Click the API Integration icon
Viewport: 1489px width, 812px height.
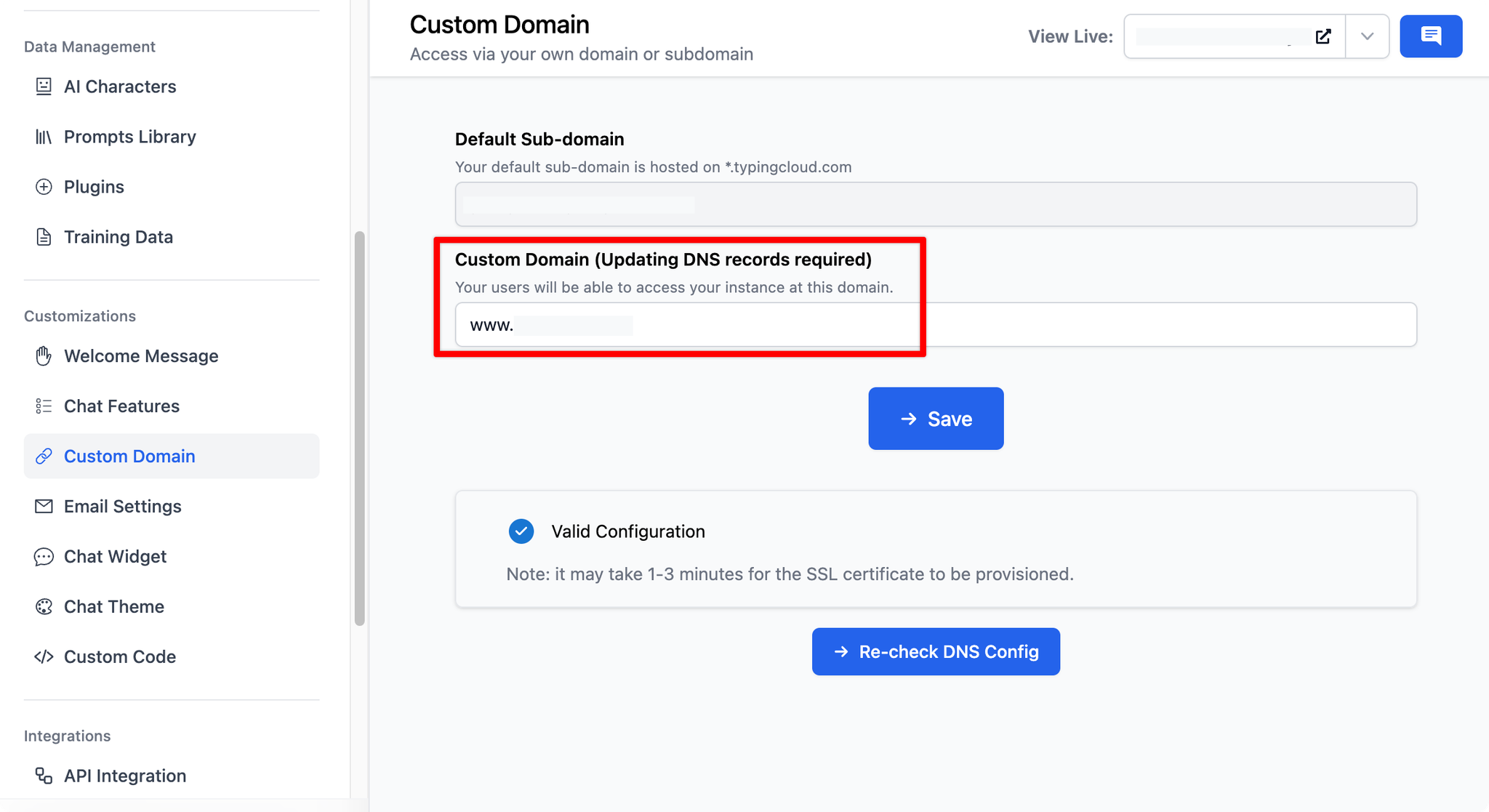coord(44,776)
